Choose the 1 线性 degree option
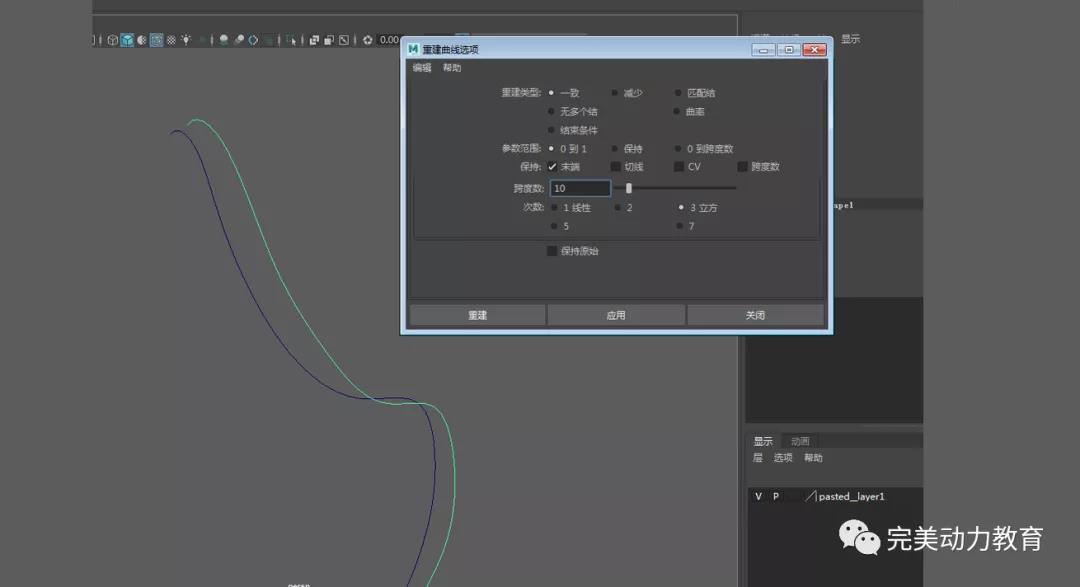The height and width of the screenshot is (587, 1080). click(553, 208)
